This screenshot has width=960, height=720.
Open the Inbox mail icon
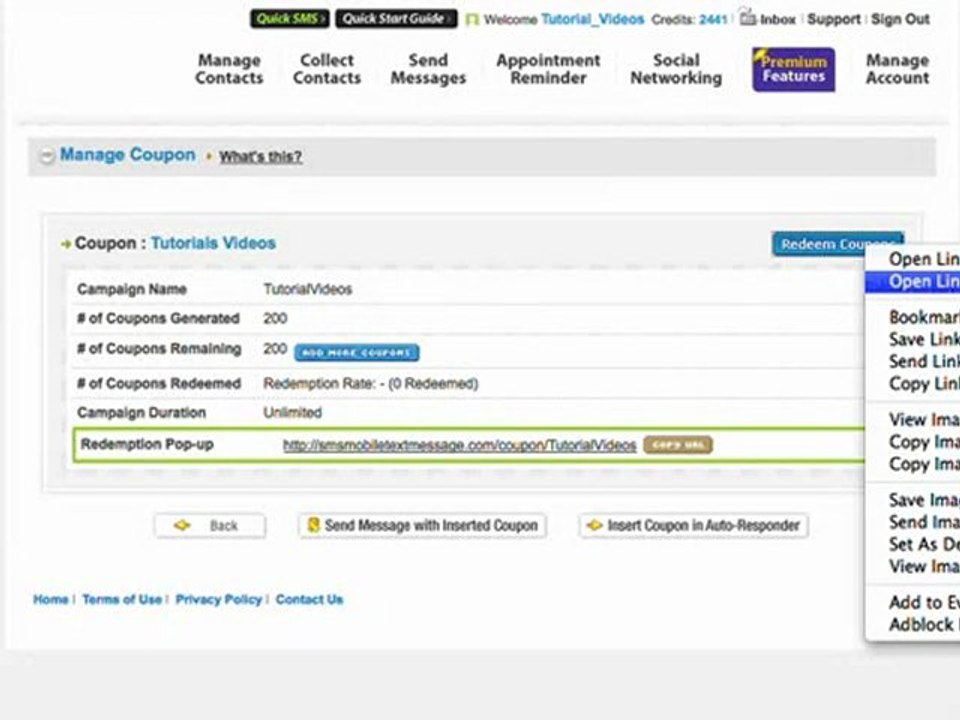coord(748,17)
